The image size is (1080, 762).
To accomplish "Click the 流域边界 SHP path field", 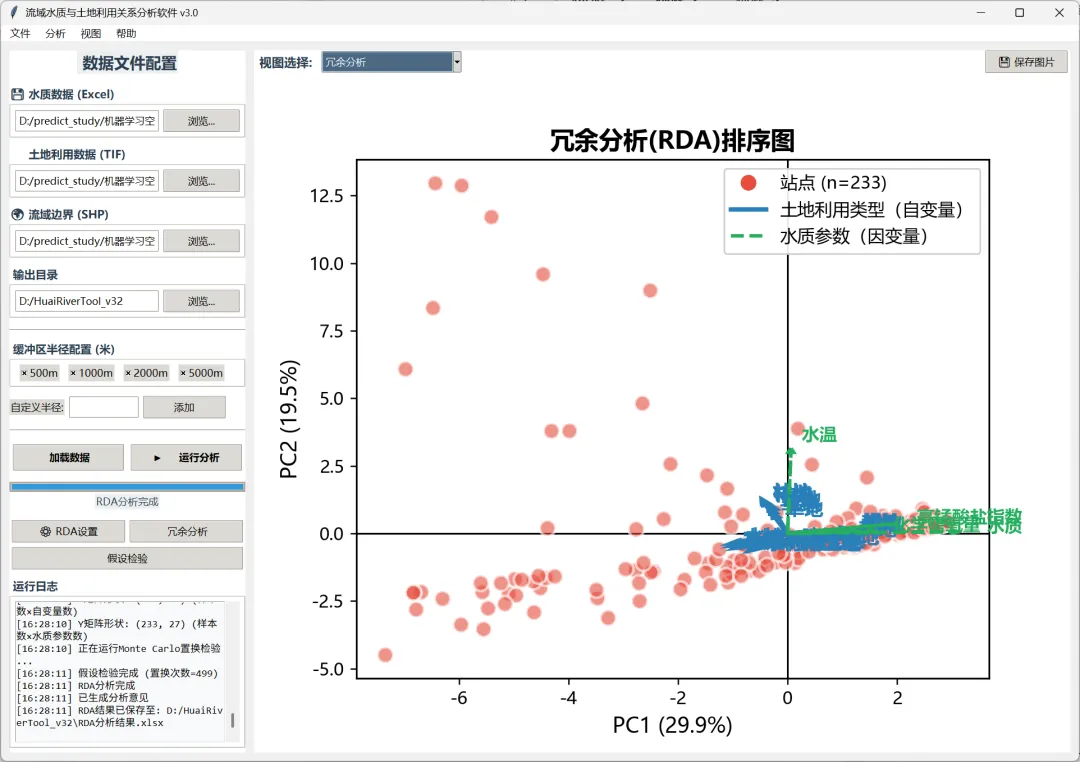I will [87, 241].
